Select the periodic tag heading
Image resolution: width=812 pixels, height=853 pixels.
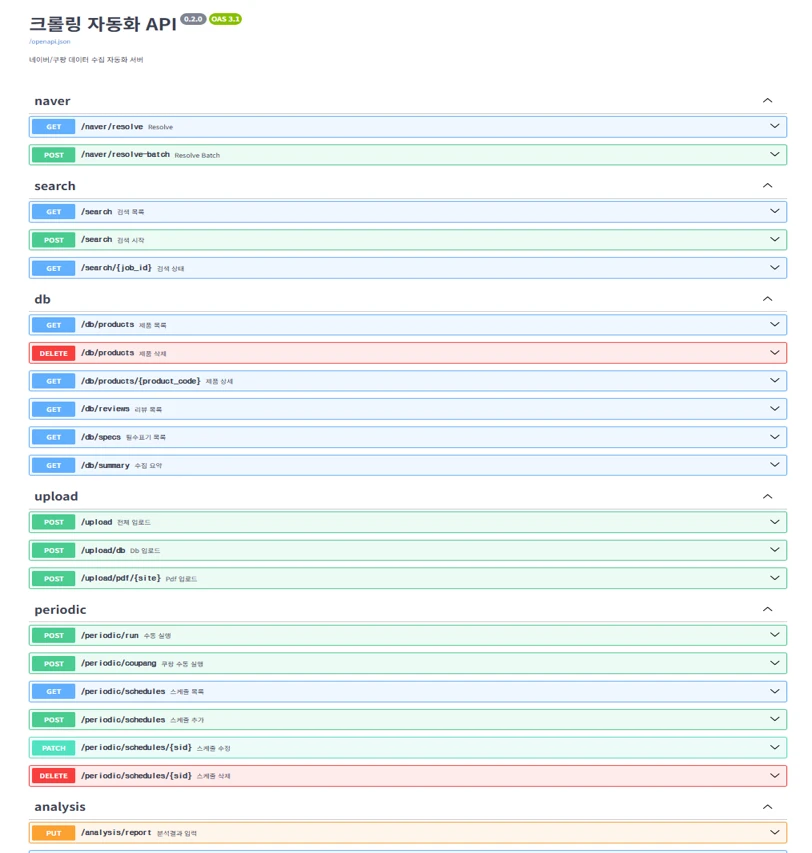coord(60,610)
